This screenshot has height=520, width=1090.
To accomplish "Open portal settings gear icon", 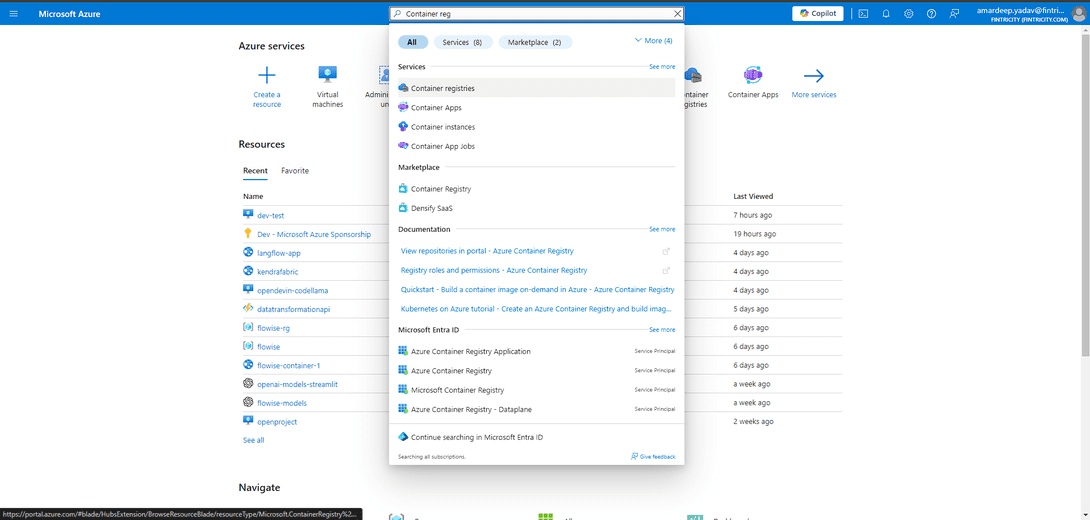I will pos(909,14).
